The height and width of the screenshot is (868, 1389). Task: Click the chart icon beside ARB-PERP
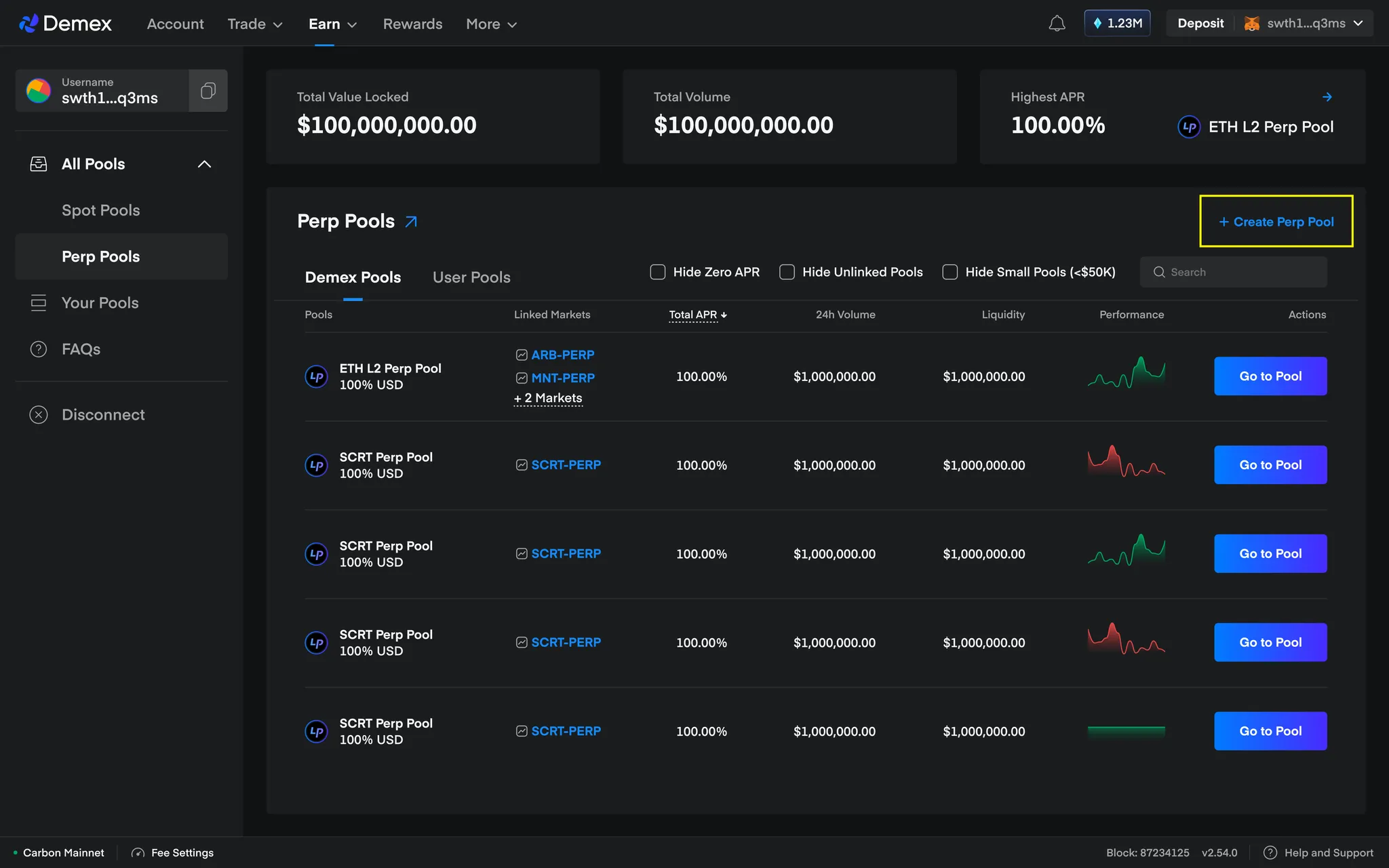pos(522,355)
